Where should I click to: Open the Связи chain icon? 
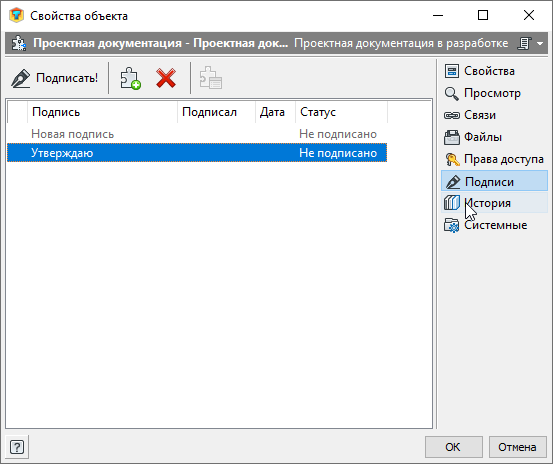pyautogui.click(x=452, y=115)
